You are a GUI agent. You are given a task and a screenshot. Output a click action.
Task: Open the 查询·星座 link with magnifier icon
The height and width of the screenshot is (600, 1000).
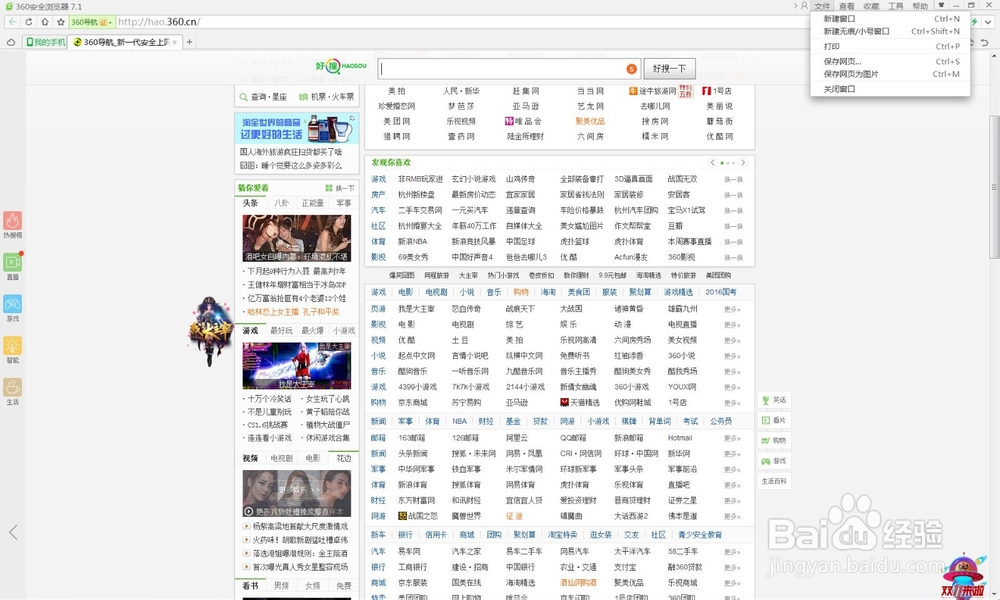point(263,97)
